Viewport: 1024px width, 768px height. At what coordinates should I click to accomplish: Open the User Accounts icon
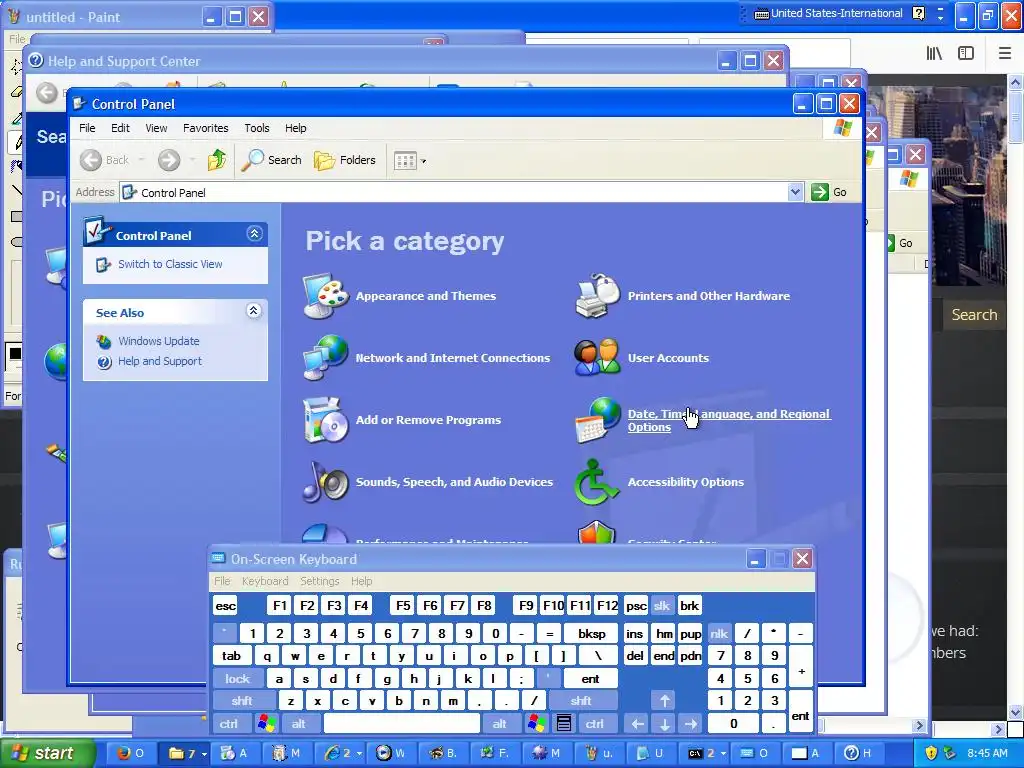coord(597,358)
